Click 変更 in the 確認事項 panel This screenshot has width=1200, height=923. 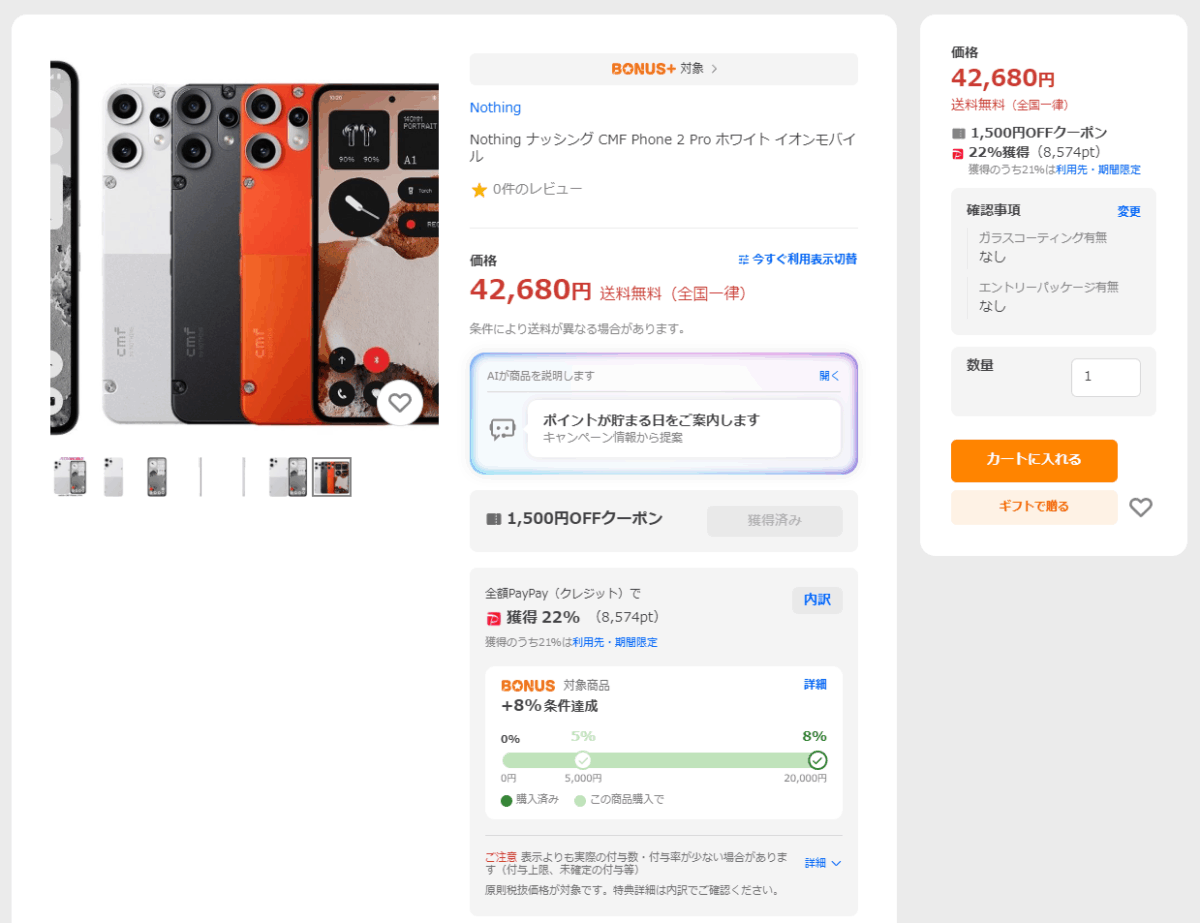tap(1128, 212)
